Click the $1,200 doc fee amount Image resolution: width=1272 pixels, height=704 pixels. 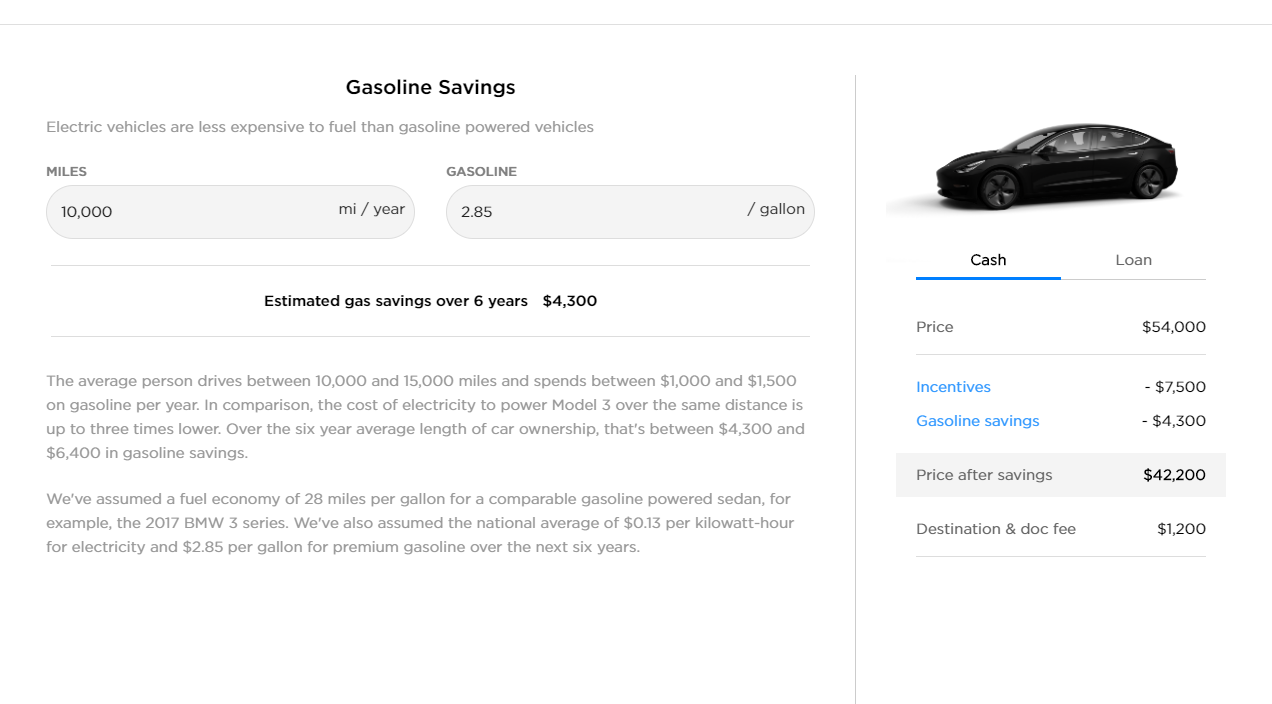pos(1181,529)
